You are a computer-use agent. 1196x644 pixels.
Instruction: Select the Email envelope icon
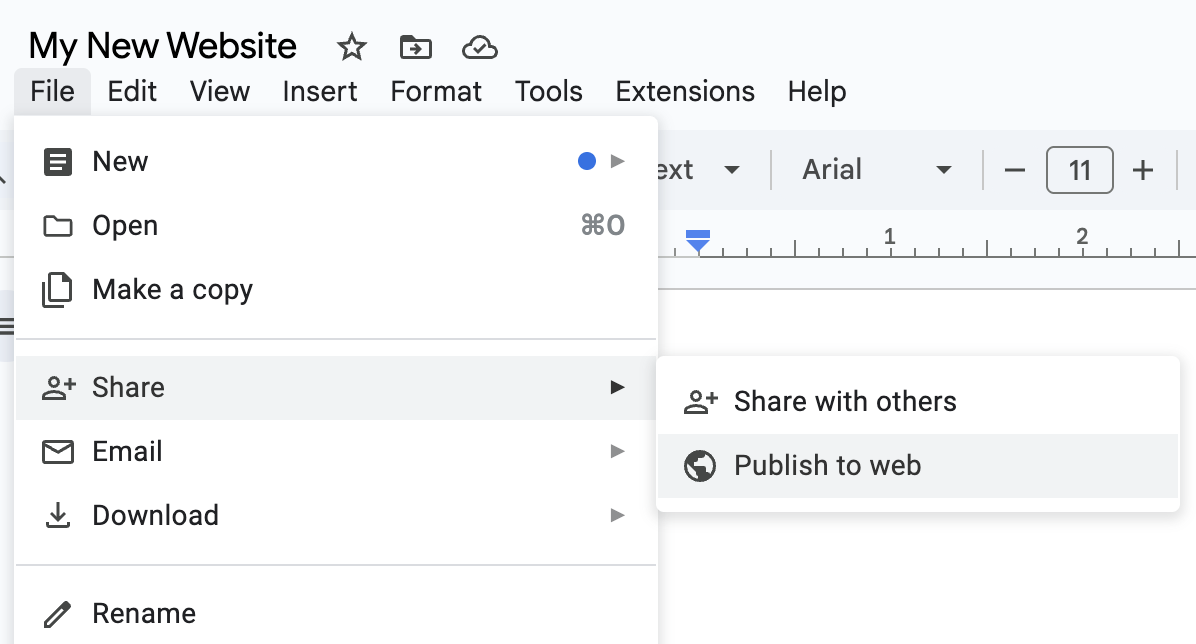click(x=58, y=451)
